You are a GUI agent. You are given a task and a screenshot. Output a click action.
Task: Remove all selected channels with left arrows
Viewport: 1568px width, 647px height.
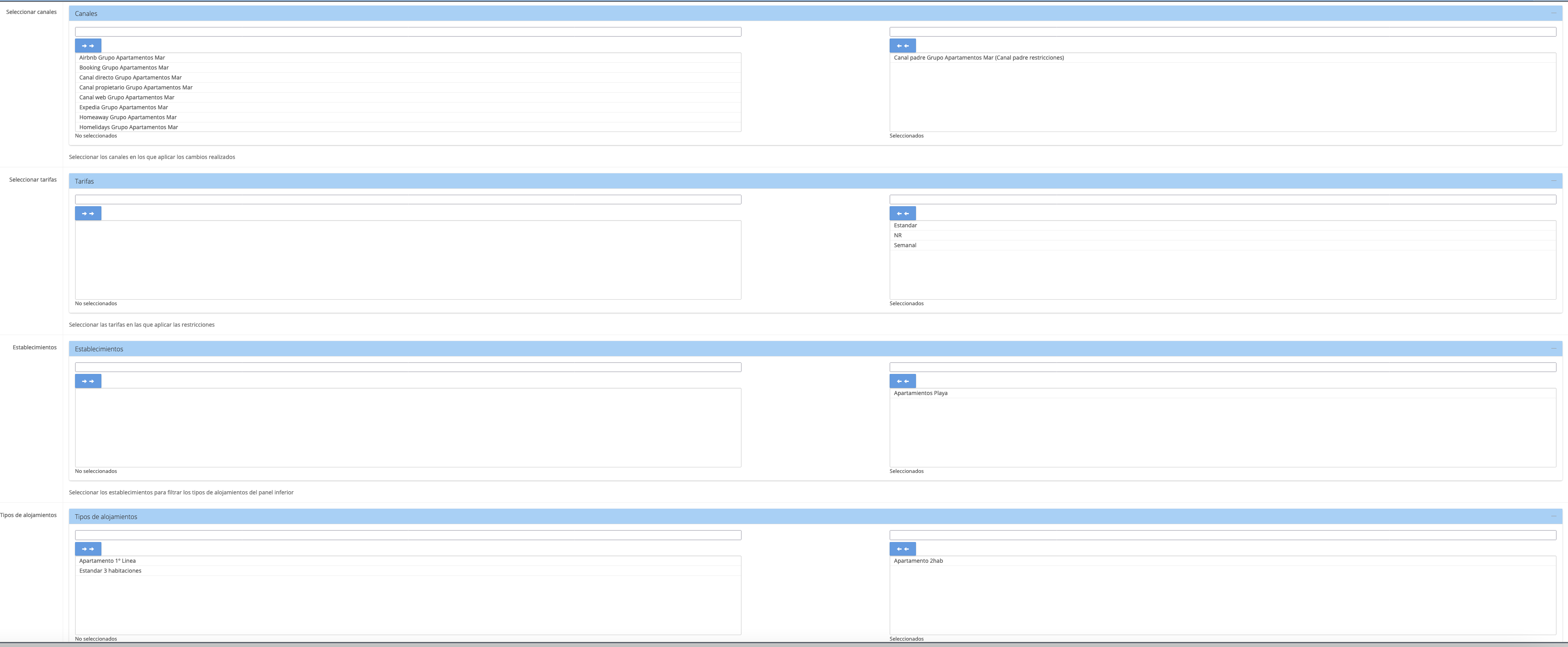(902, 46)
